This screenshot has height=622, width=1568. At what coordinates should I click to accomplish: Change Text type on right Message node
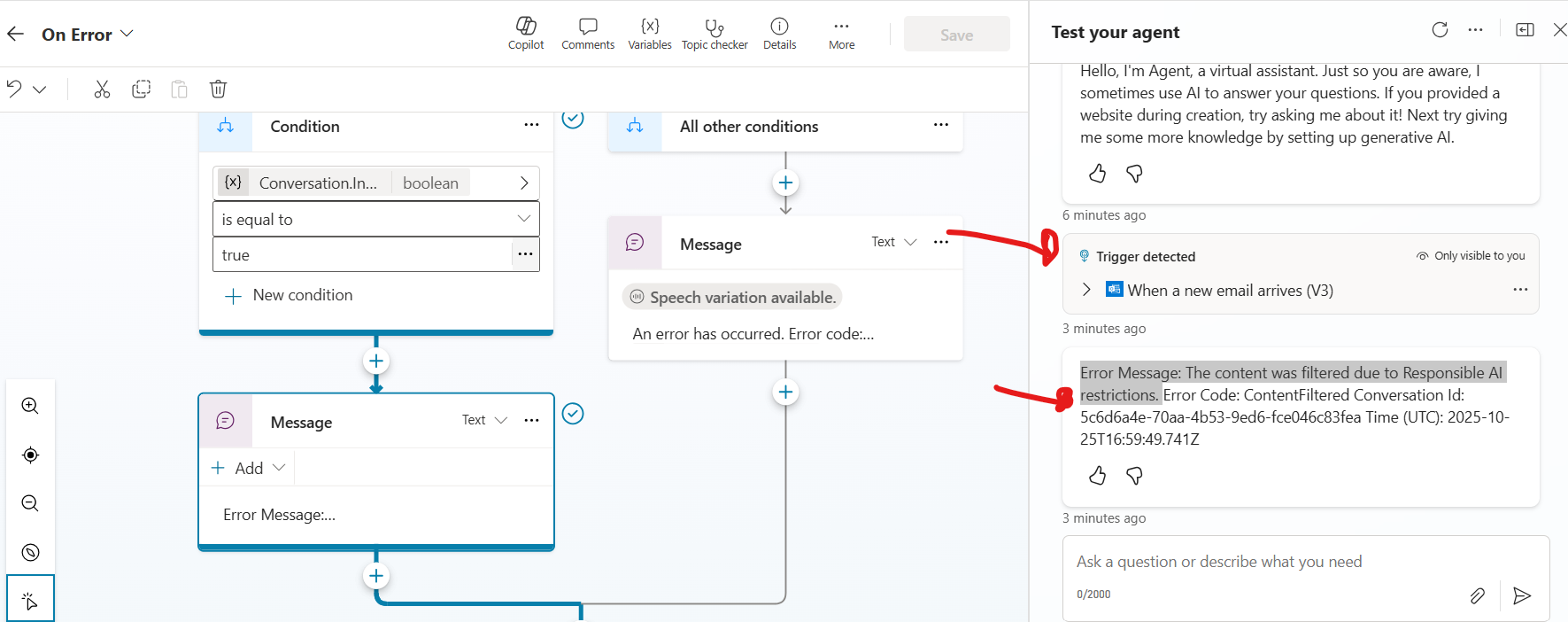[894, 242]
